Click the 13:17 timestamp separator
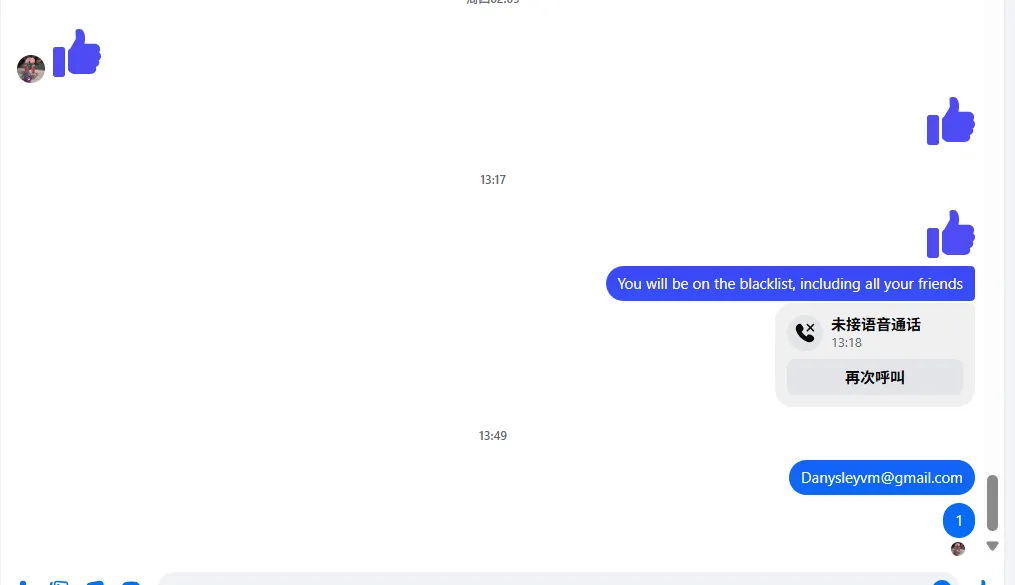 [x=493, y=180]
